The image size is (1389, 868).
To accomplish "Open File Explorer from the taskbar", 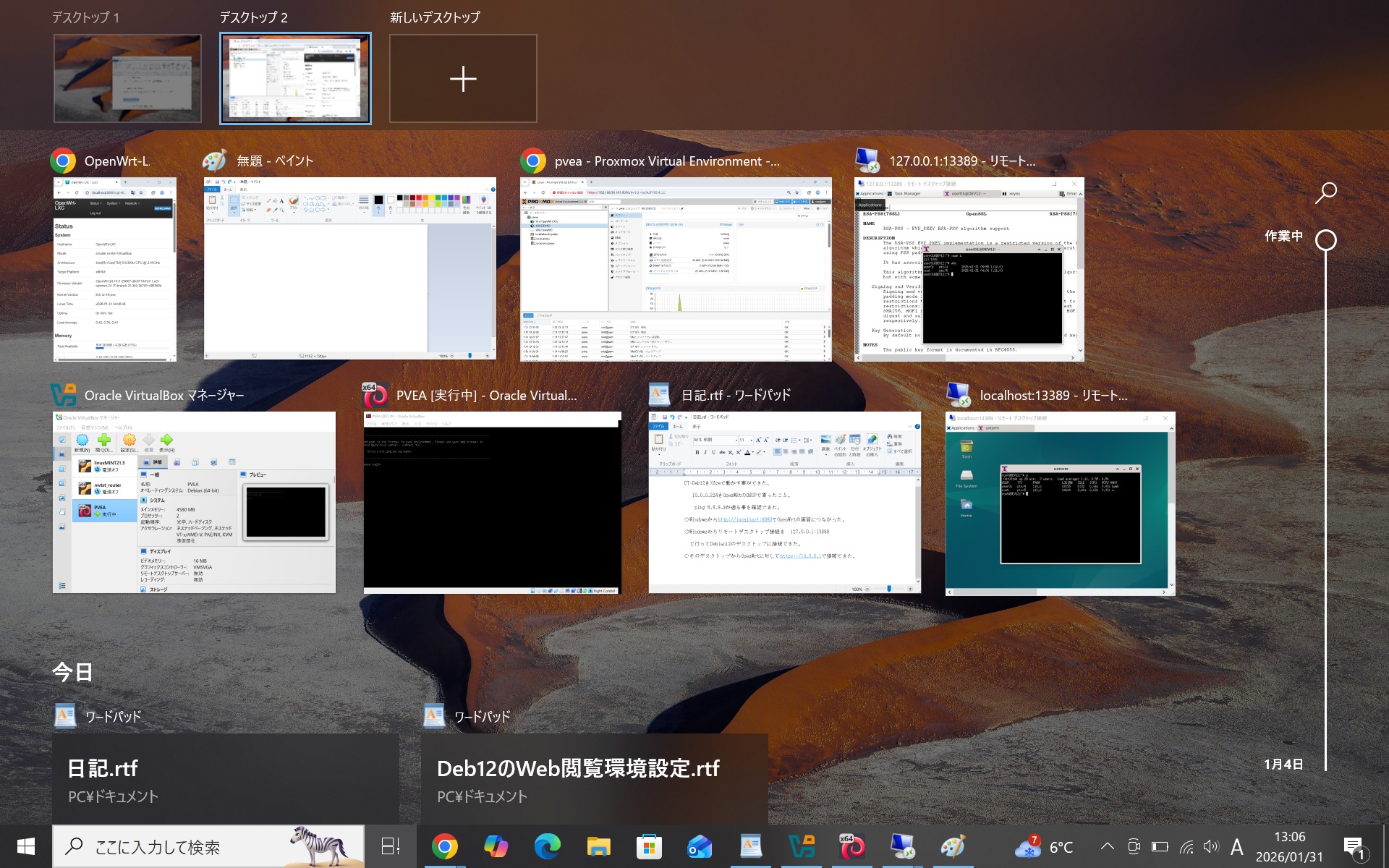I will pyautogui.click(x=598, y=846).
